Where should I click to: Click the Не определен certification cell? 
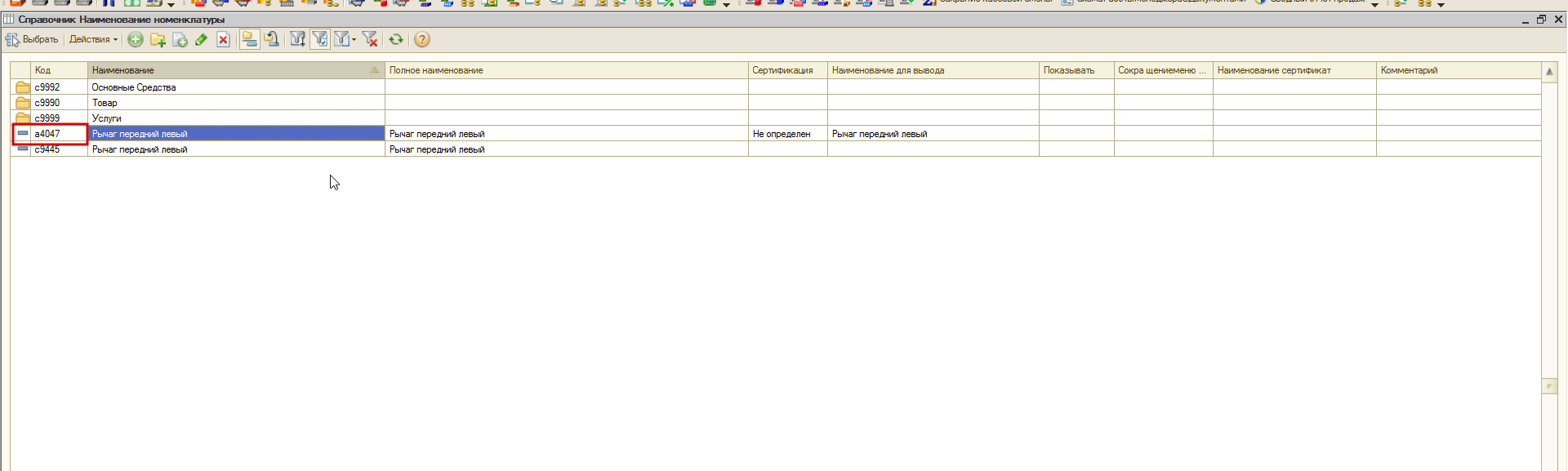tap(788, 134)
